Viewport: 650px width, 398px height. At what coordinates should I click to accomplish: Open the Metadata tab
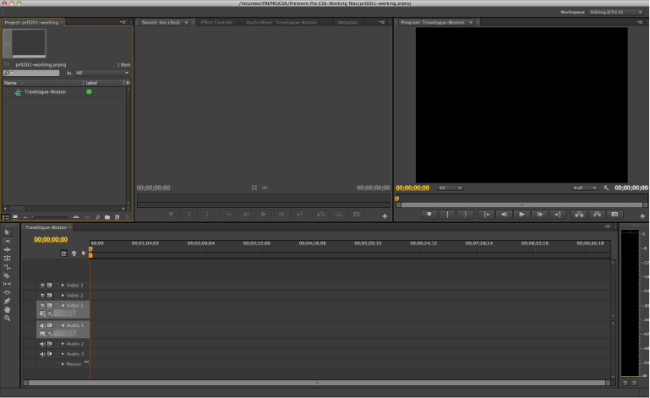click(x=348, y=22)
